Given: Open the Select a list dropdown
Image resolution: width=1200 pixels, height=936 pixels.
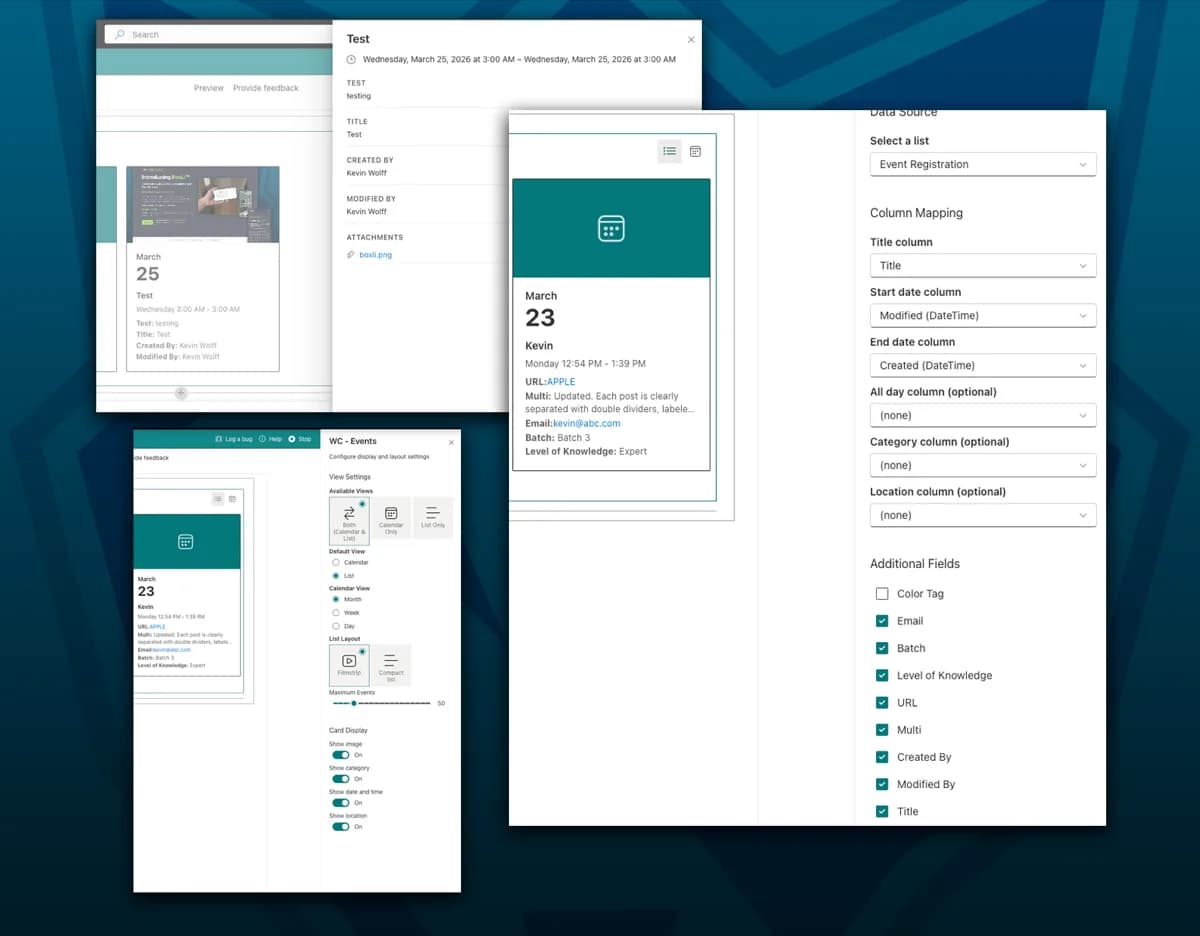Looking at the screenshot, I should pyautogui.click(x=983, y=165).
